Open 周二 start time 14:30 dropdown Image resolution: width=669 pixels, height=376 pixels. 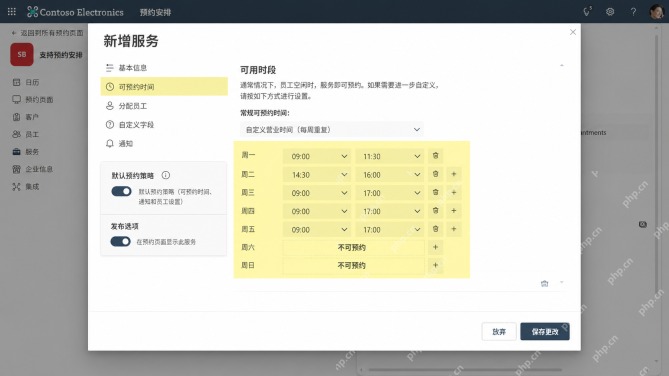point(317,175)
